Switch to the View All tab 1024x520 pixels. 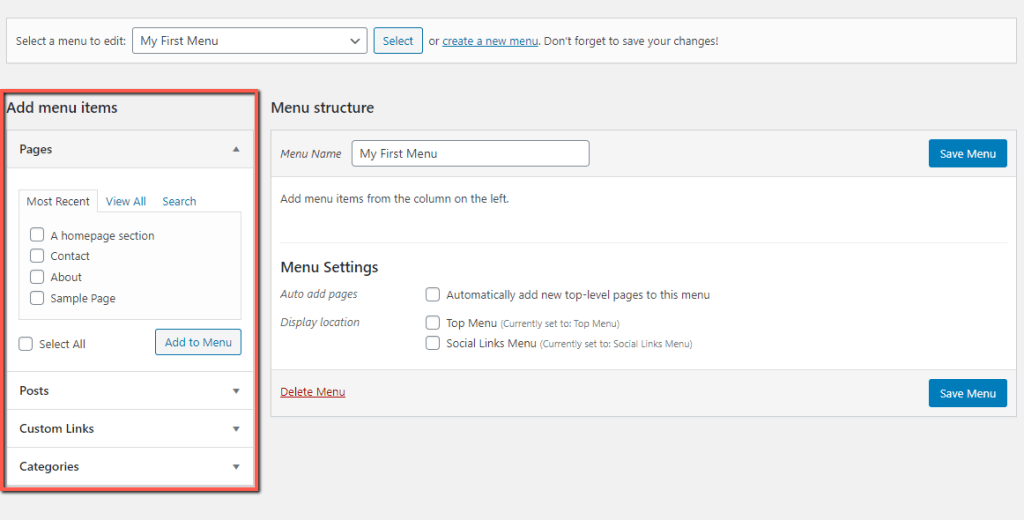click(x=125, y=201)
